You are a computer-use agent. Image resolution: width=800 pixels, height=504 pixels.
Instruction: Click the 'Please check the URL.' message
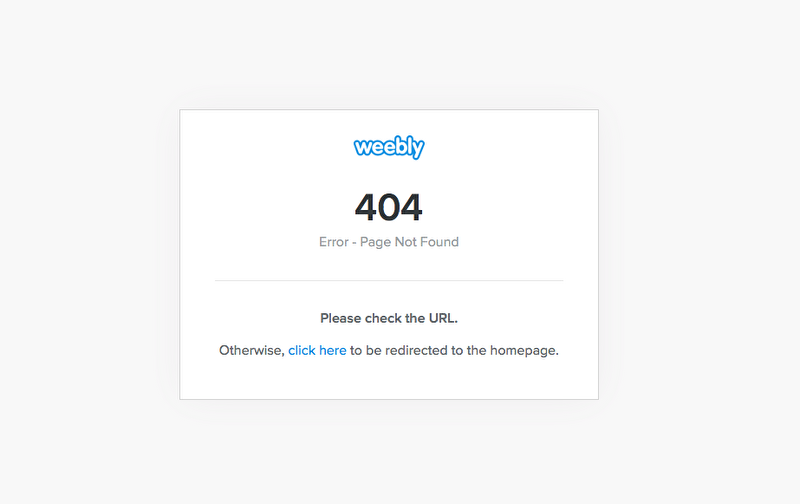pos(389,318)
